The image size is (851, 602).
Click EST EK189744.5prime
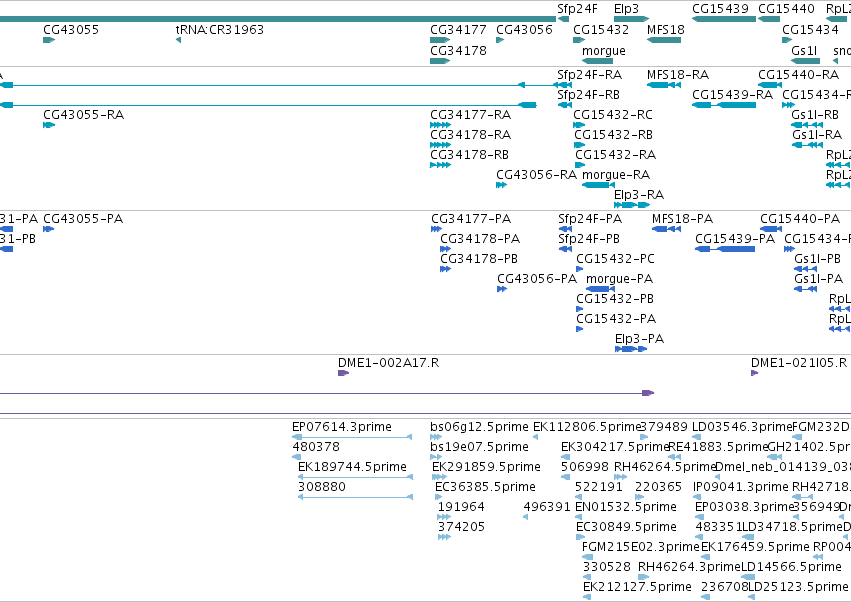coord(352,467)
